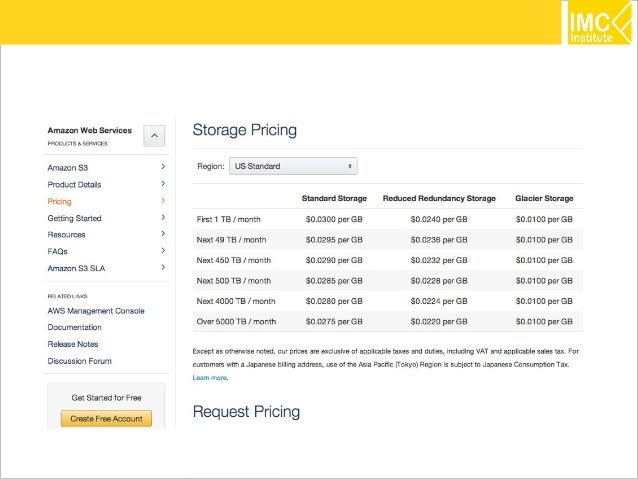Click the Amazon Web Services heading
Viewport: 638px width, 479px height.
click(x=90, y=130)
